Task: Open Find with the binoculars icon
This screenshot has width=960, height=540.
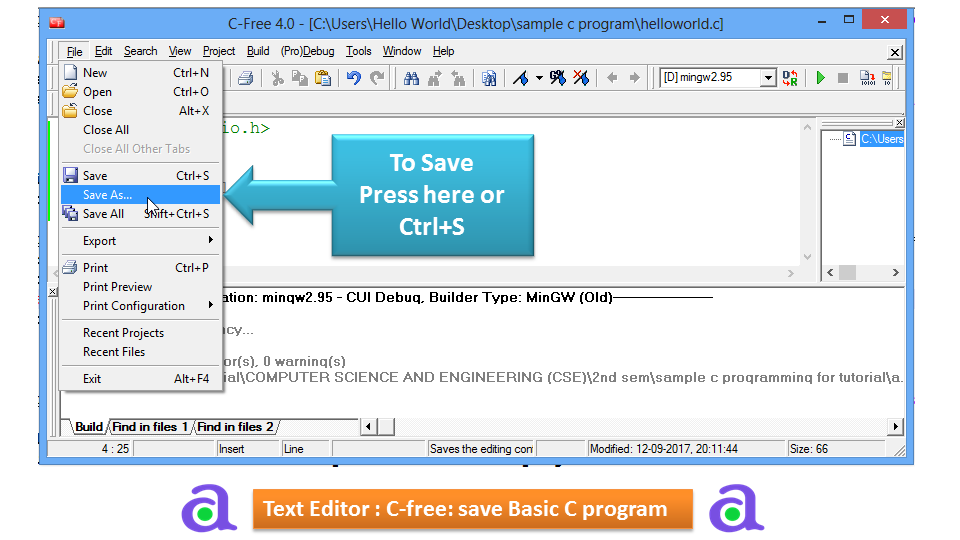Action: 411,78
